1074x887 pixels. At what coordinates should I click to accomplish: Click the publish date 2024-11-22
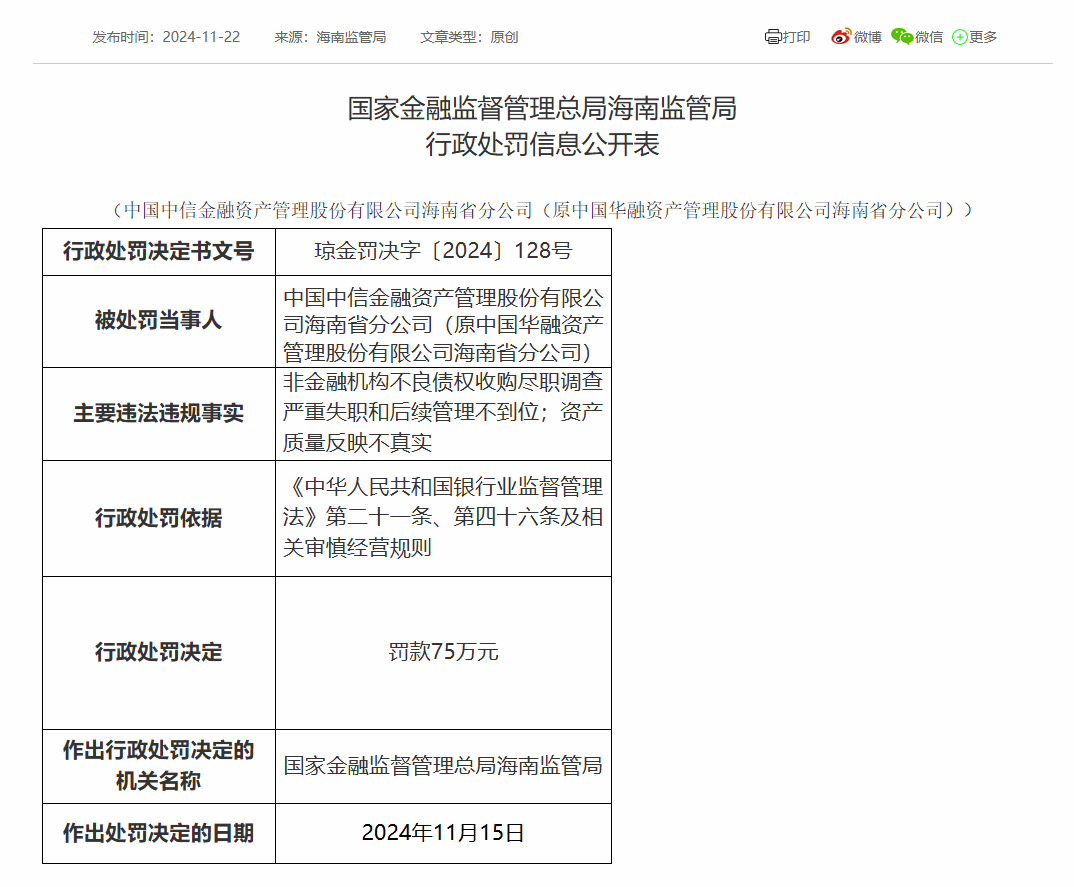click(x=201, y=37)
